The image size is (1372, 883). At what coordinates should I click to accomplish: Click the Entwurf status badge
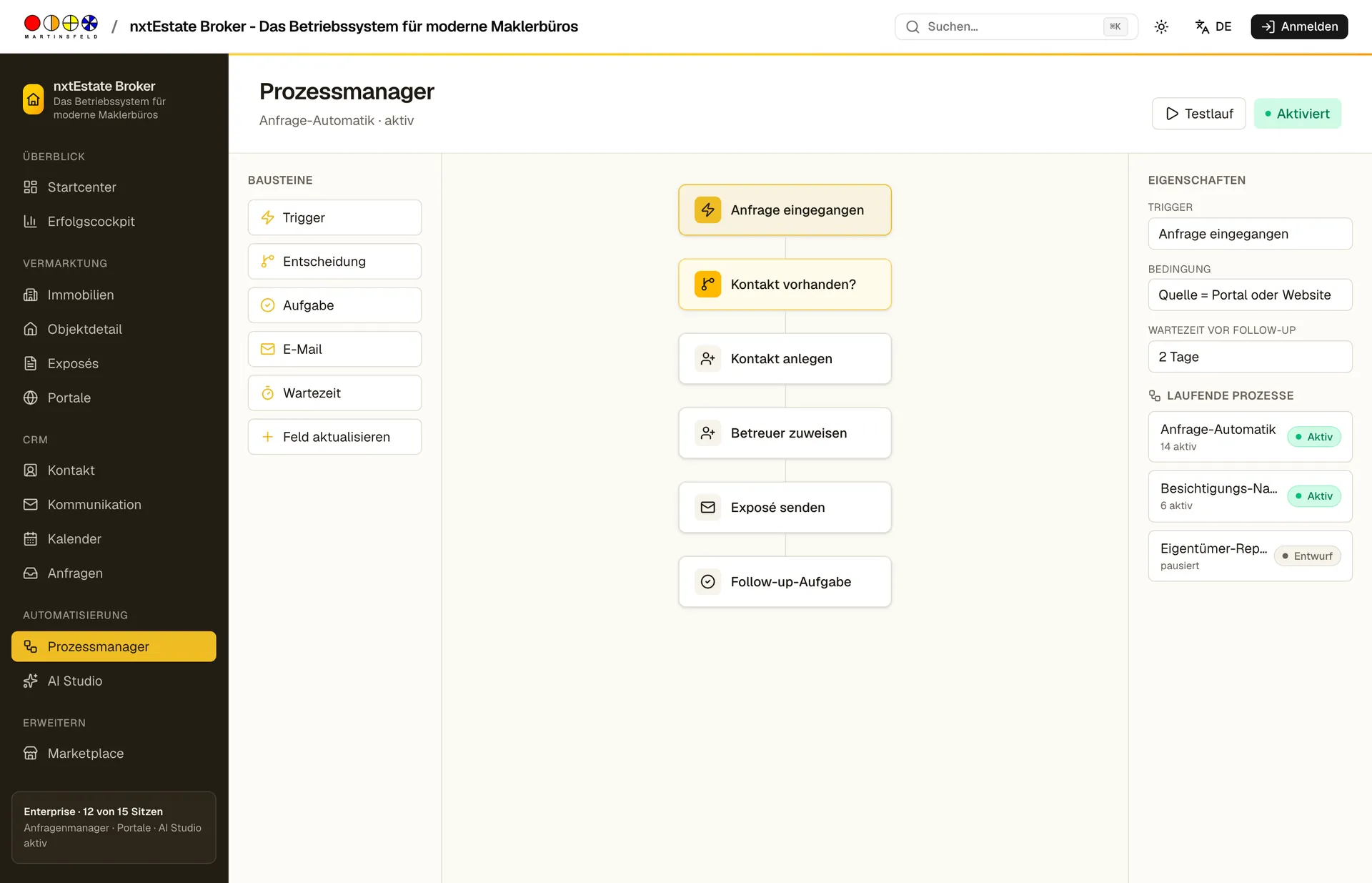point(1307,556)
